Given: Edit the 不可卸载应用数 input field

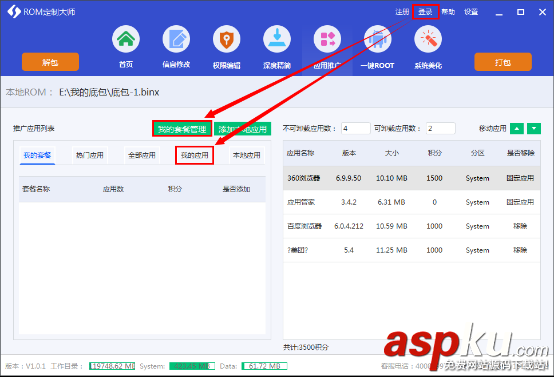Looking at the screenshot, I should click(x=355, y=128).
